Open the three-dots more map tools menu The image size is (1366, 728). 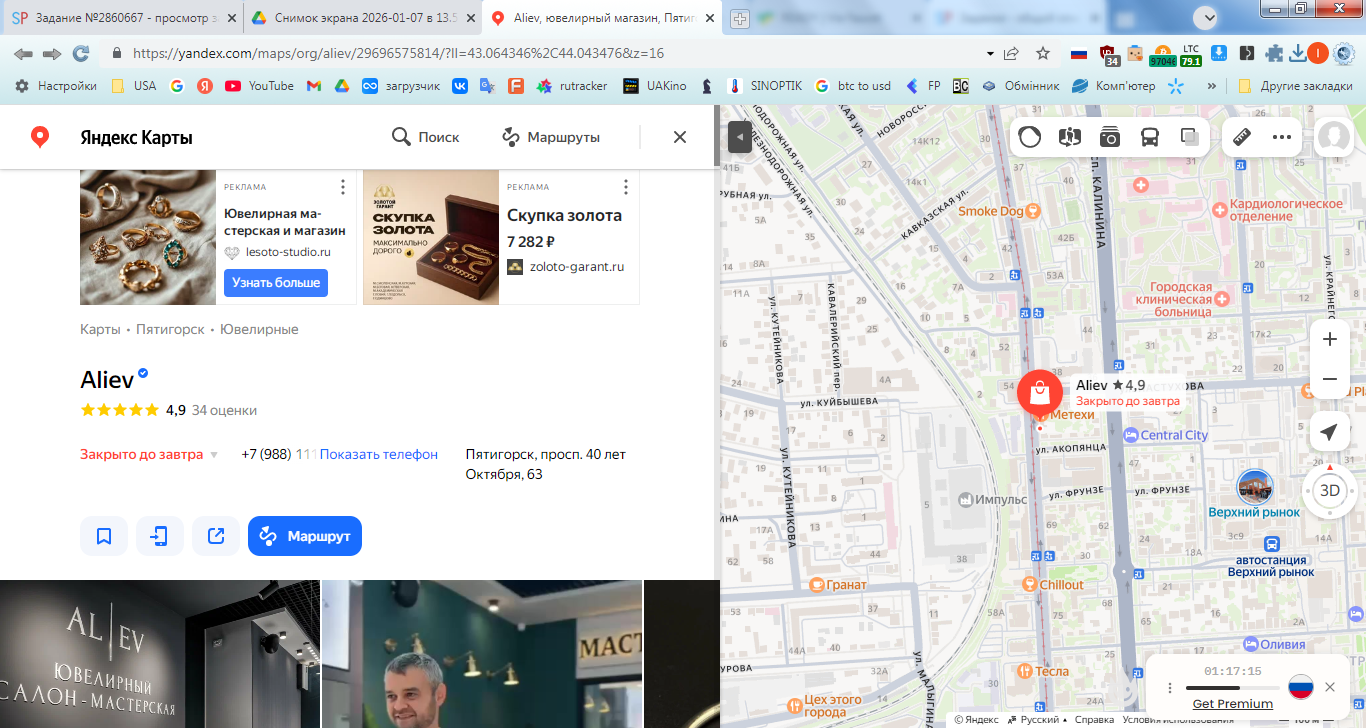[x=1282, y=137]
